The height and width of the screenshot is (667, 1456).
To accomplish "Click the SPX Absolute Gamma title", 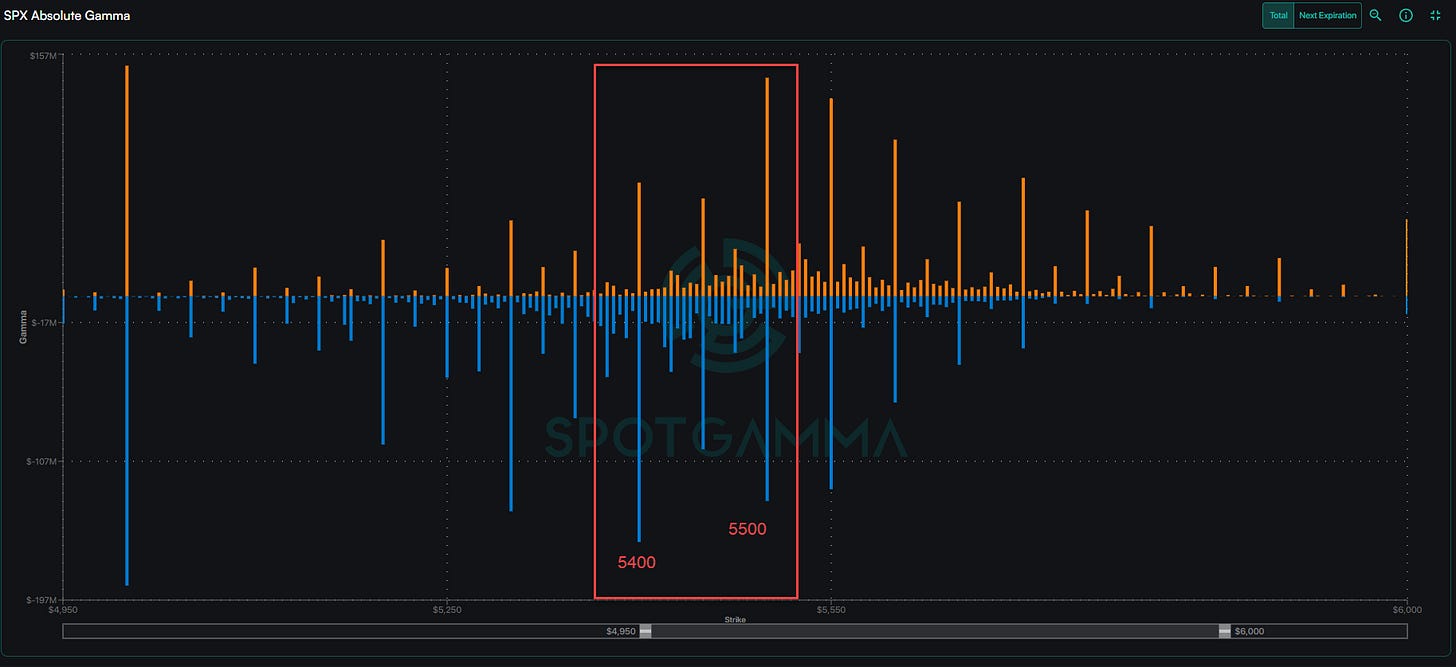I will pos(67,16).
